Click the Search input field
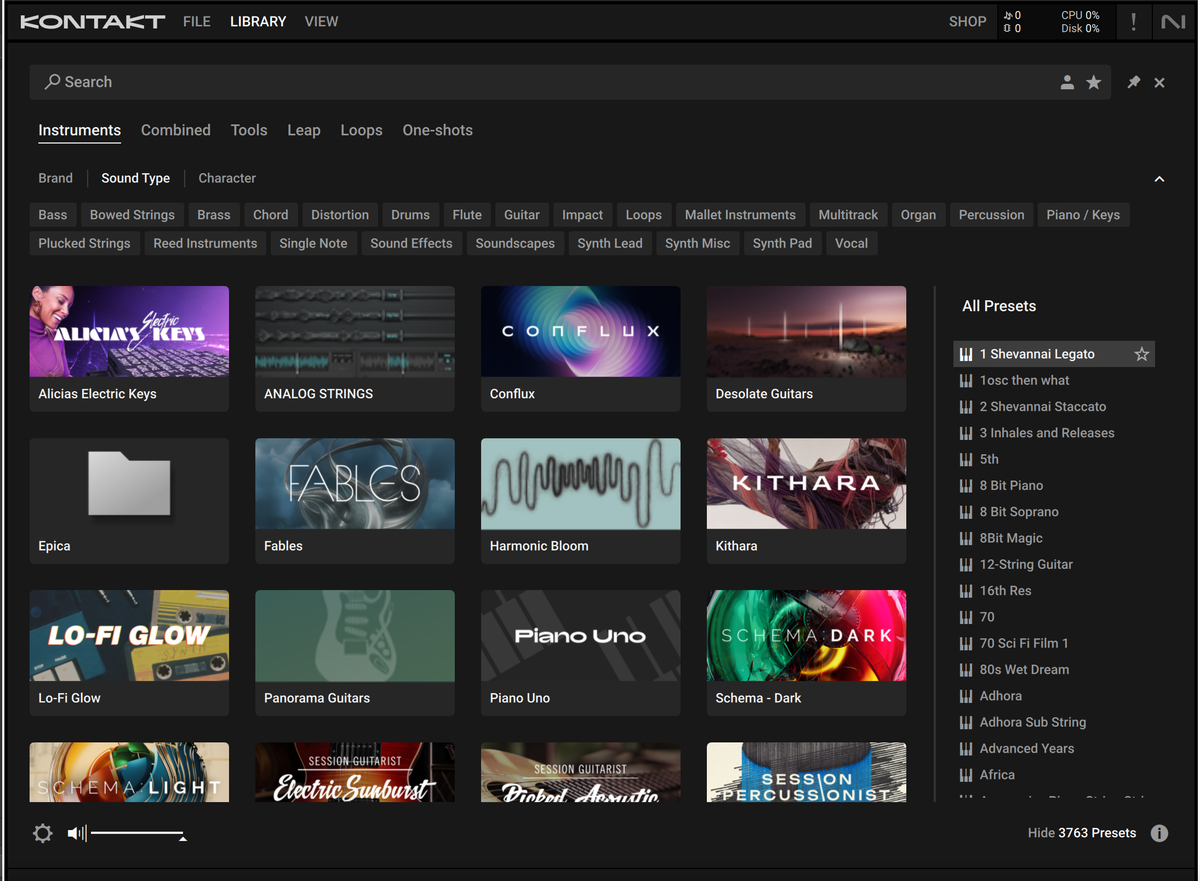Screen dimensions: 1200x881 pyautogui.click(x=540, y=82)
